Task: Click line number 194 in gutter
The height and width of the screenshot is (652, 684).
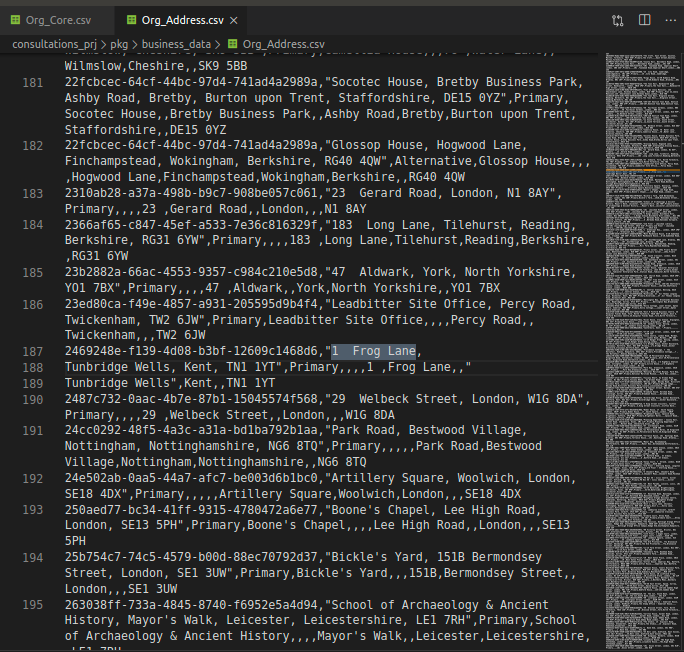Action: pos(33,557)
